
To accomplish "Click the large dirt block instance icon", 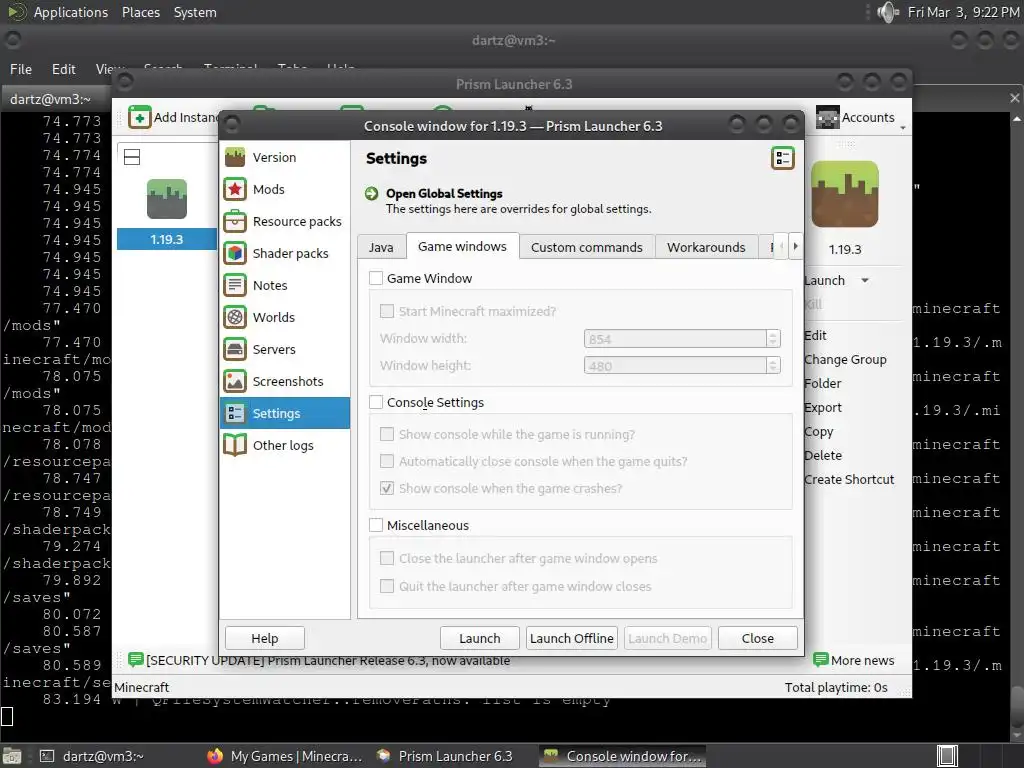I will click(845, 194).
